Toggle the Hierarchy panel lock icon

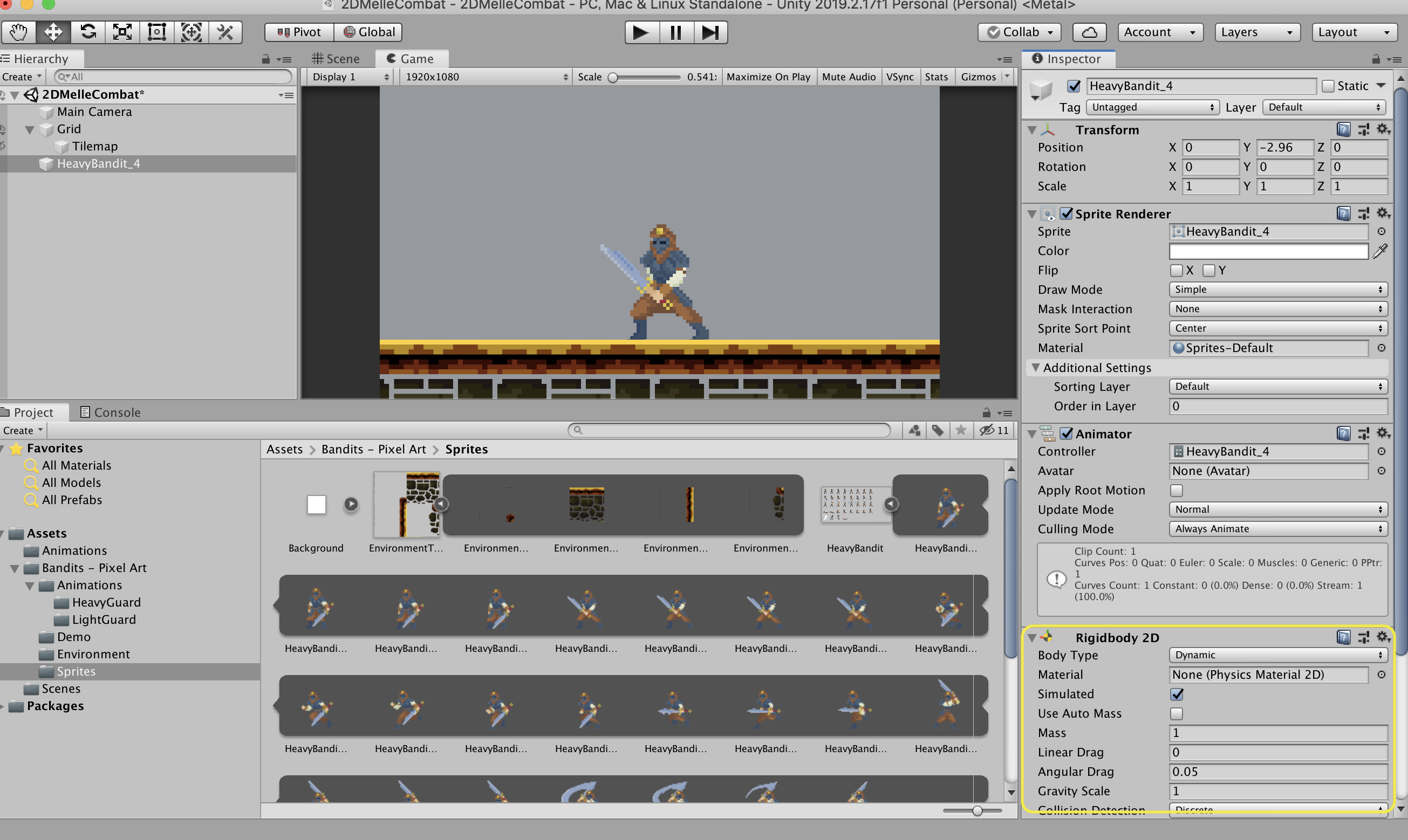point(265,59)
